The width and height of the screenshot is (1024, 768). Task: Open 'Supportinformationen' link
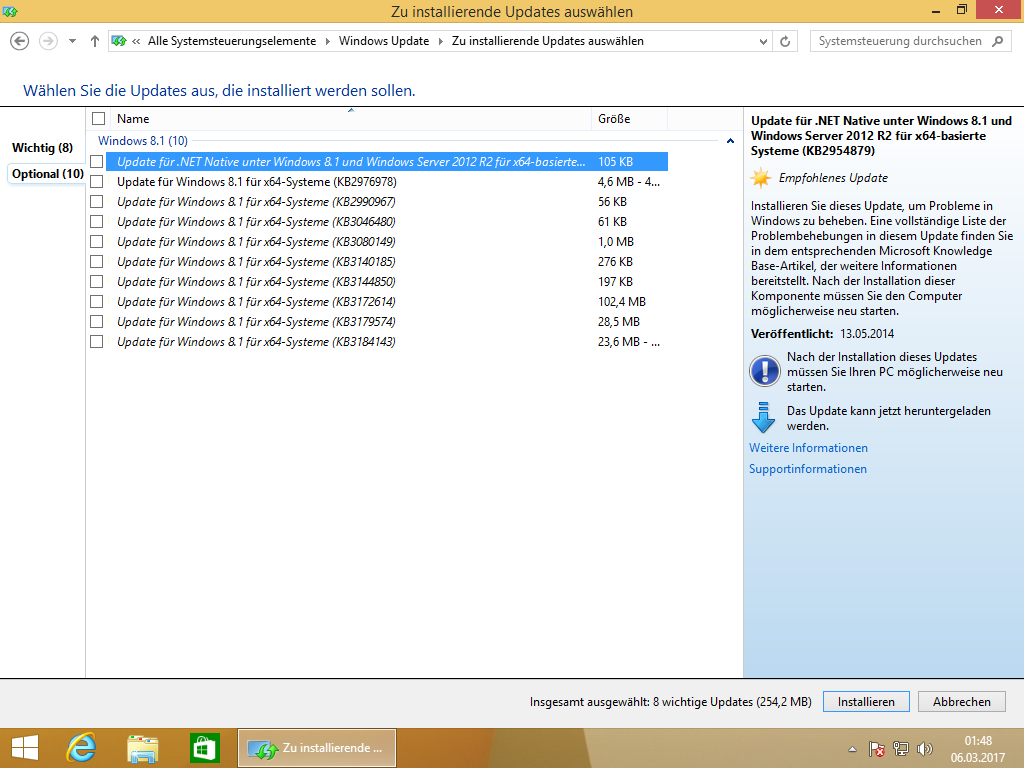click(808, 469)
